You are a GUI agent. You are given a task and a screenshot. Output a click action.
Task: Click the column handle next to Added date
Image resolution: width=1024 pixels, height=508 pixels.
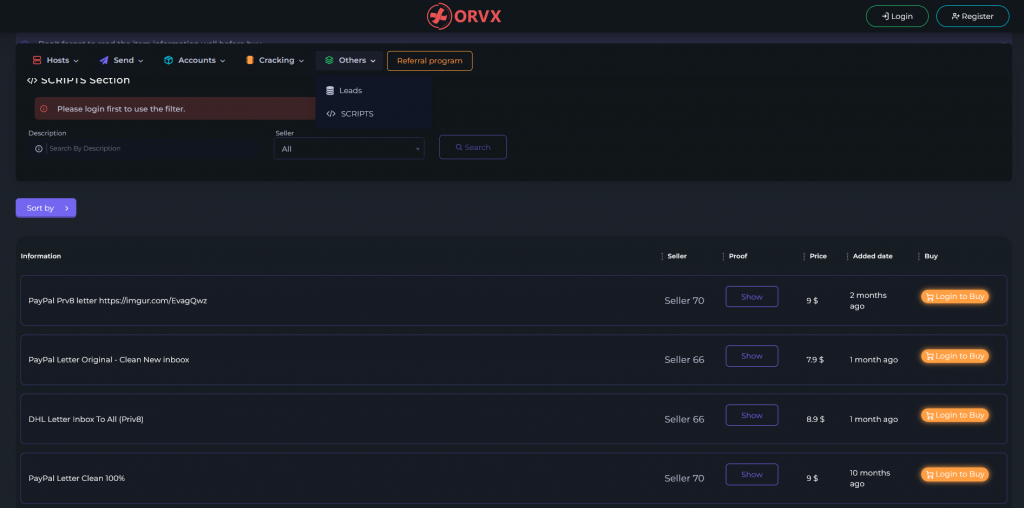(x=847, y=256)
